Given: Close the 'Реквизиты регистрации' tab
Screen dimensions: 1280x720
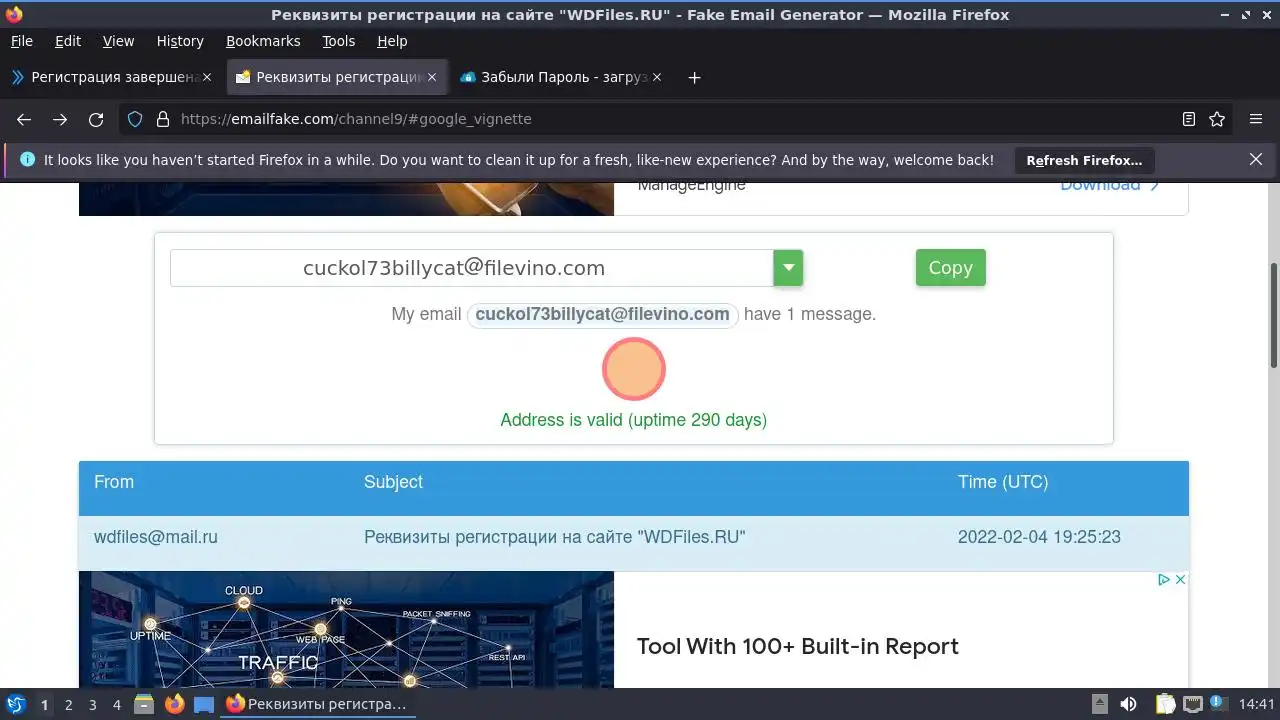Looking at the screenshot, I should 432,77.
